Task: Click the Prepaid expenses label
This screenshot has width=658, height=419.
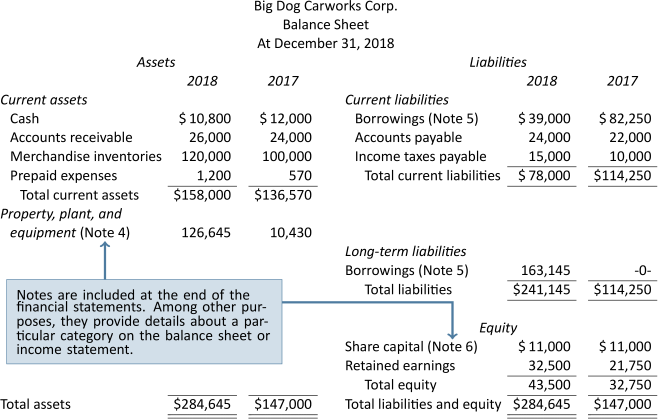Action: tap(63, 175)
